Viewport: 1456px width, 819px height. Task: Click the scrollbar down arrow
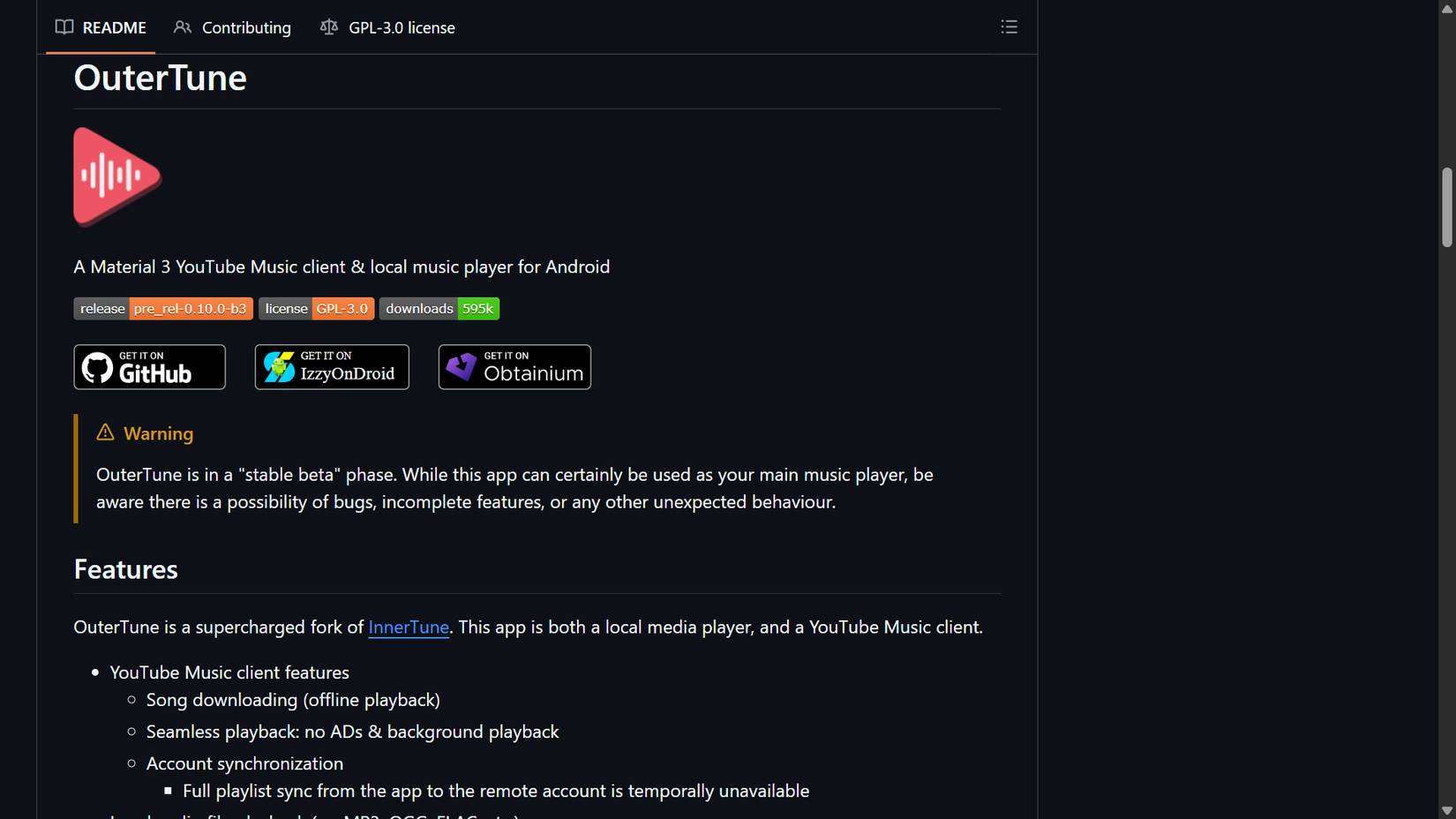pyautogui.click(x=1446, y=810)
